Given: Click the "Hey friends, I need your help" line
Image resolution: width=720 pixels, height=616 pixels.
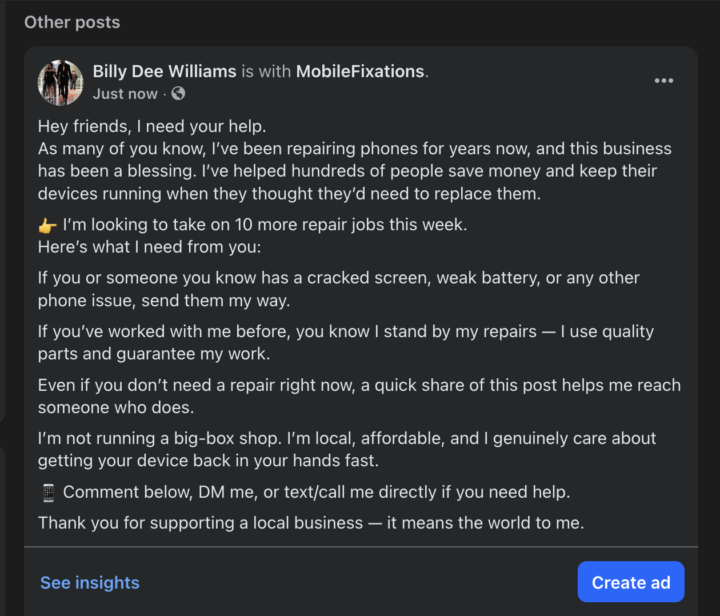Looking at the screenshot, I should tap(152, 127).
